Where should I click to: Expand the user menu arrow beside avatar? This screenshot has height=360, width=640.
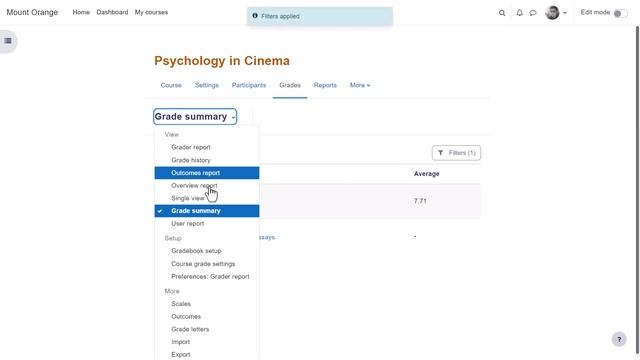pos(565,13)
